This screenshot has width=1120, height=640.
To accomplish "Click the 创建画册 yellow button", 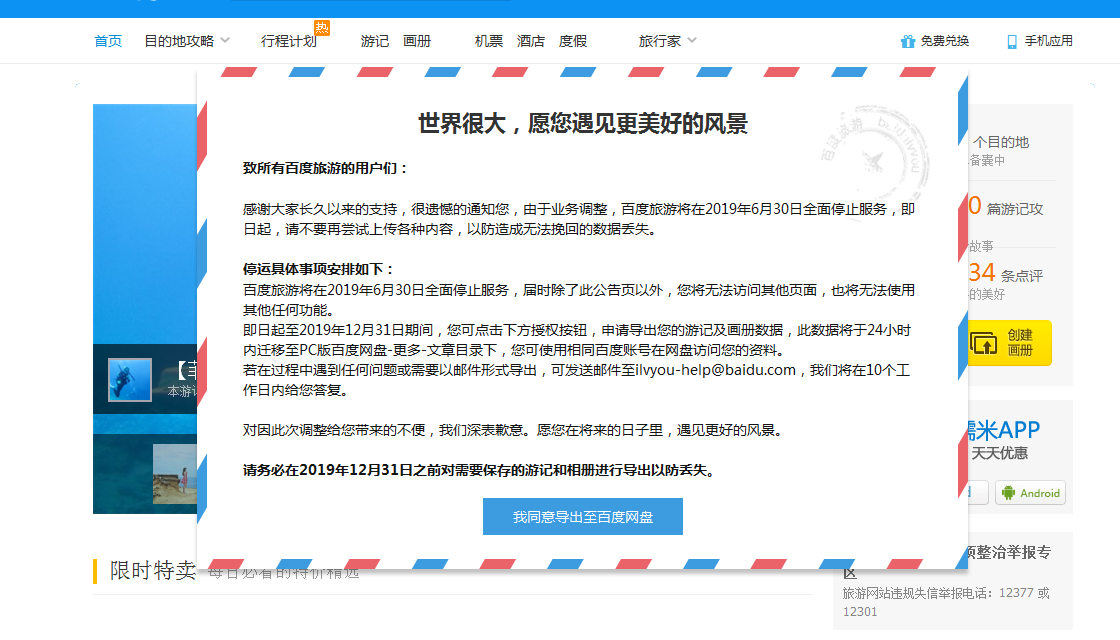I will pyautogui.click(x=1009, y=343).
